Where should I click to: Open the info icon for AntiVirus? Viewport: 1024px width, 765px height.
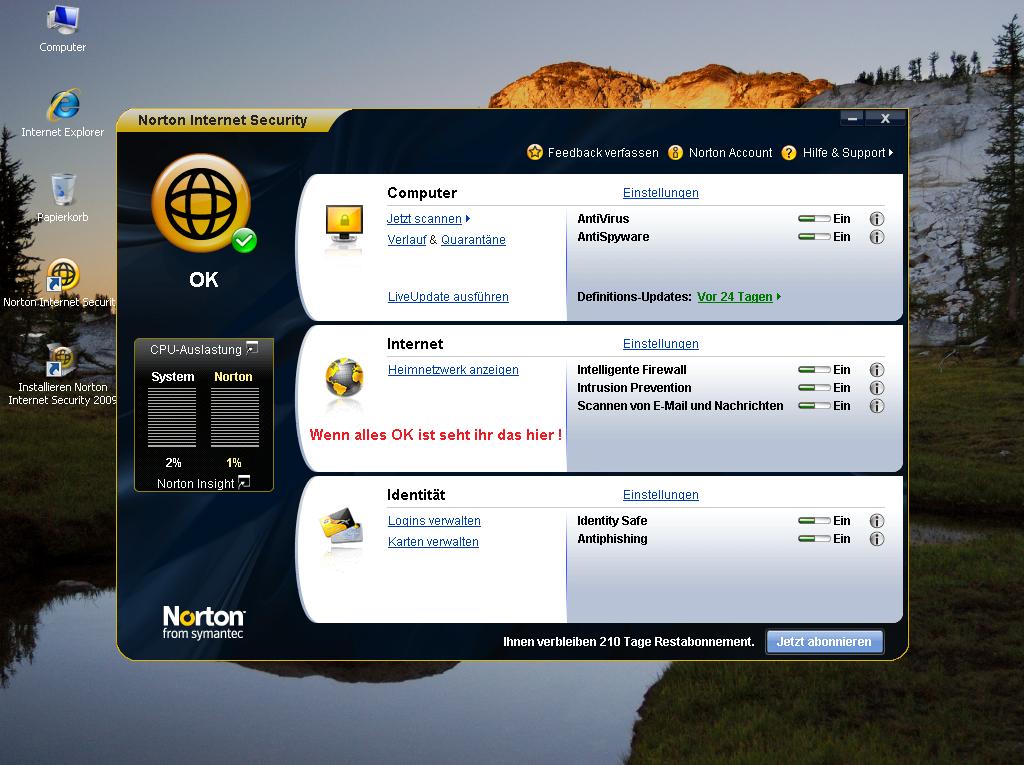876,219
